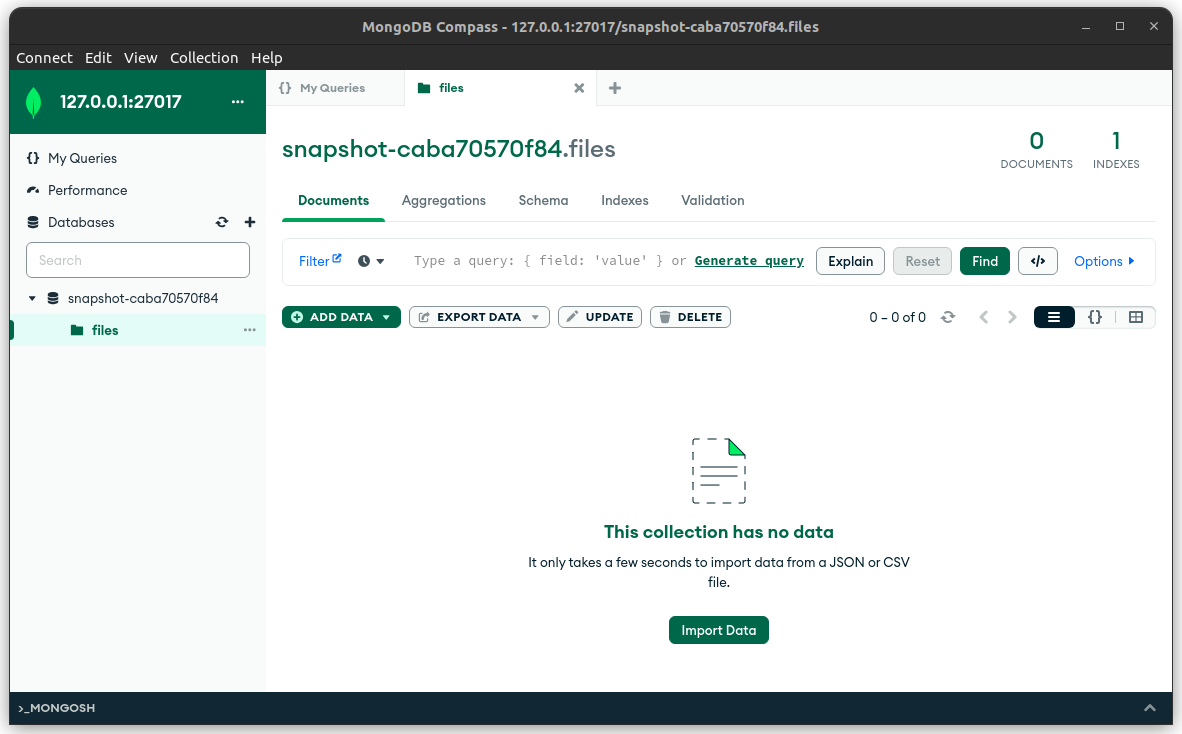Open the Collection menu
The width and height of the screenshot is (1182, 734).
[204, 57]
